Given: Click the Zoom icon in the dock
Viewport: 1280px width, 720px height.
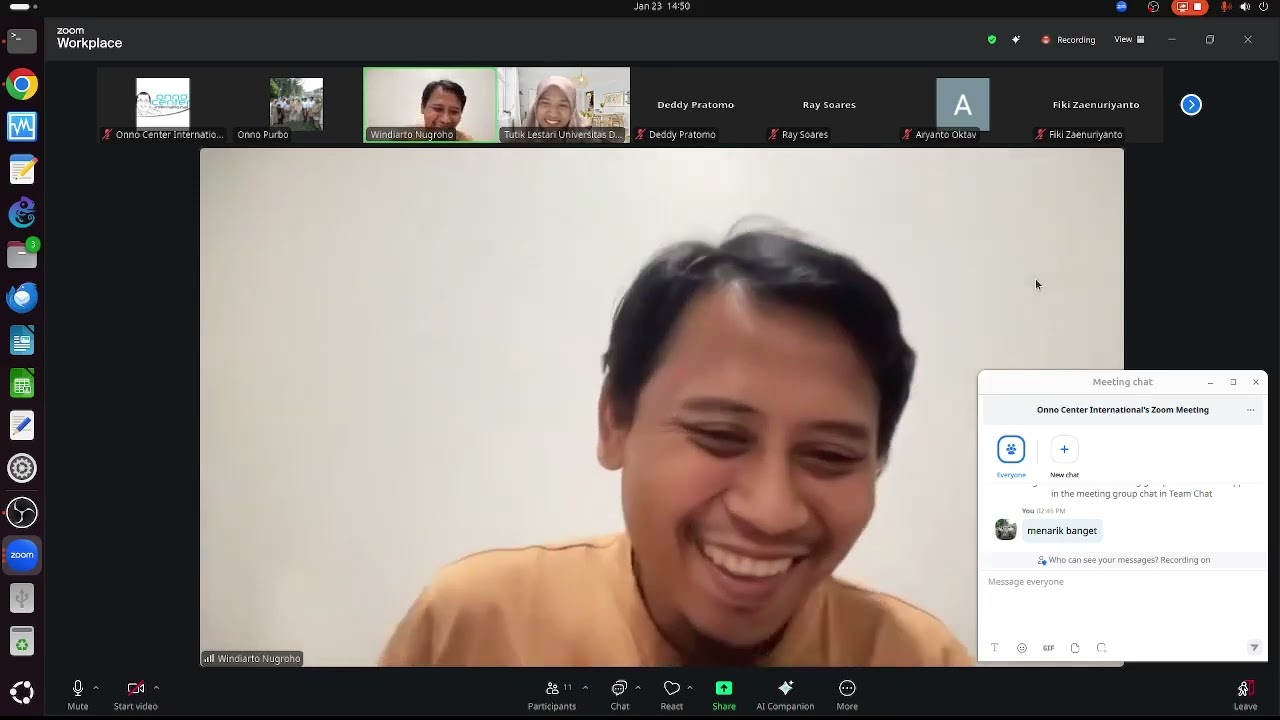Looking at the screenshot, I should click(x=22, y=555).
